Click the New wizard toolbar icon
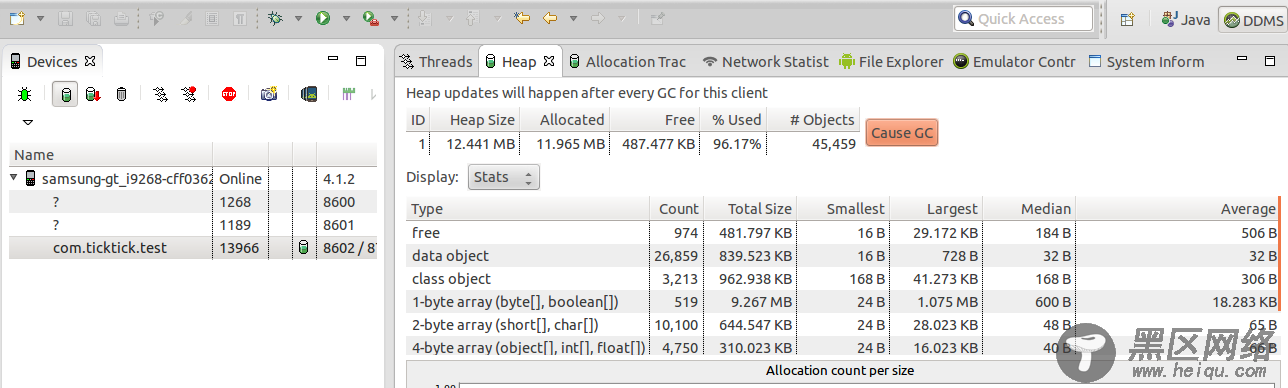The image size is (1288, 388). [16, 18]
